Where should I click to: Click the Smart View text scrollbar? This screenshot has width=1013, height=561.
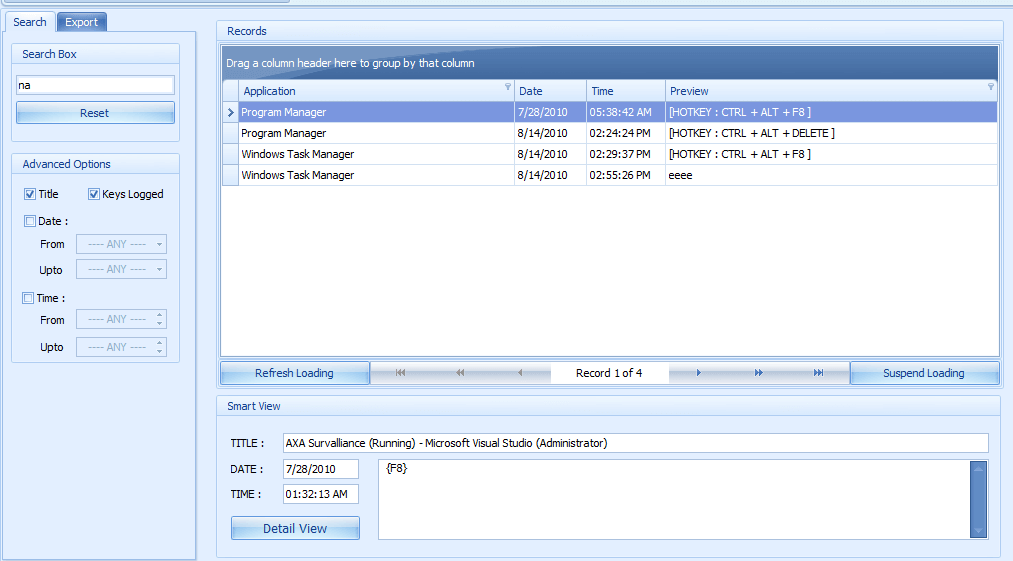tap(979, 499)
